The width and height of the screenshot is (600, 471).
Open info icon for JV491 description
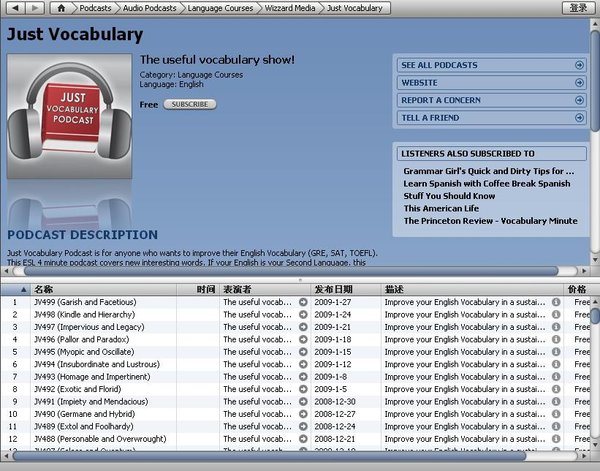tap(556, 402)
